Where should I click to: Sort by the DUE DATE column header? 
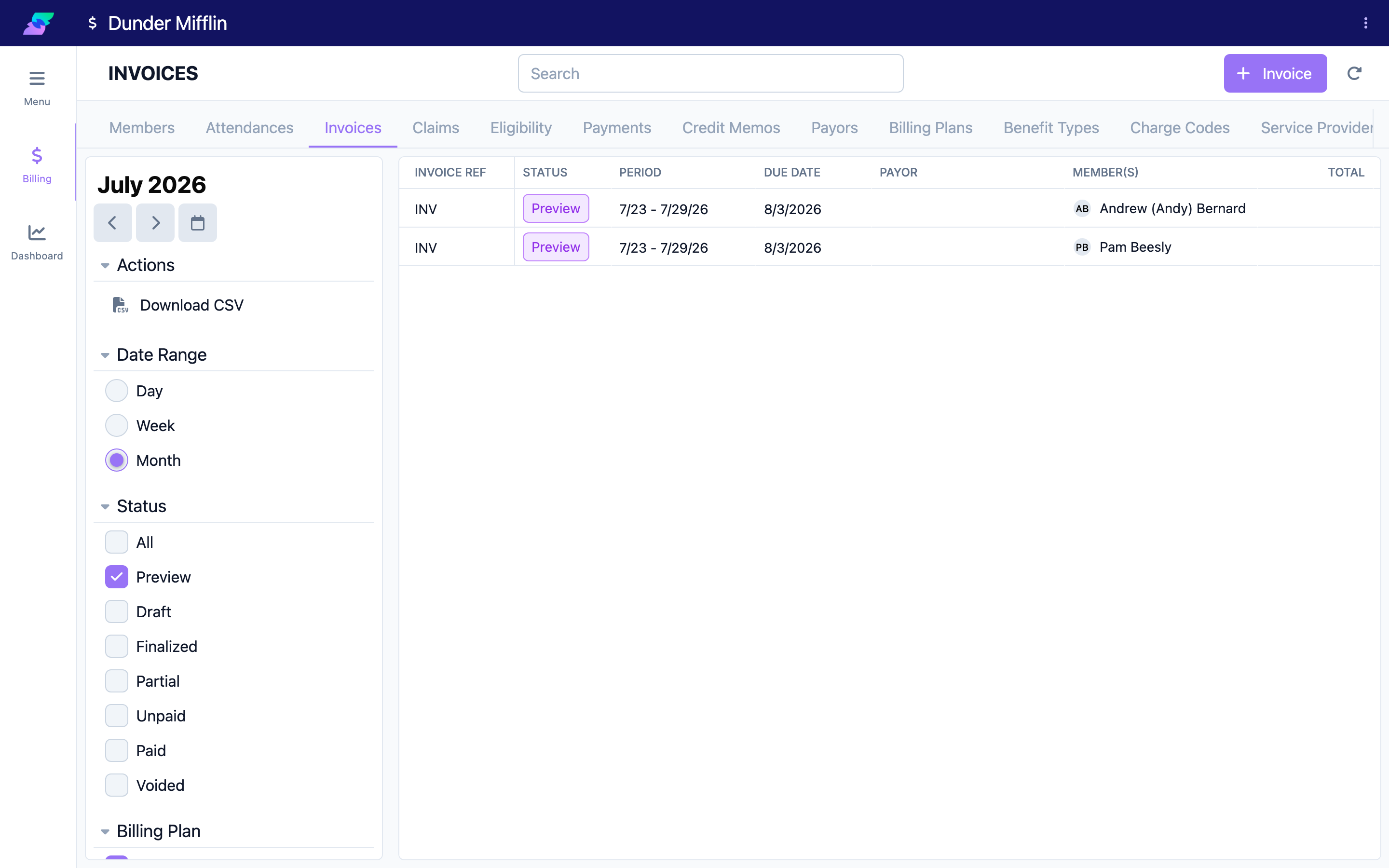click(791, 172)
